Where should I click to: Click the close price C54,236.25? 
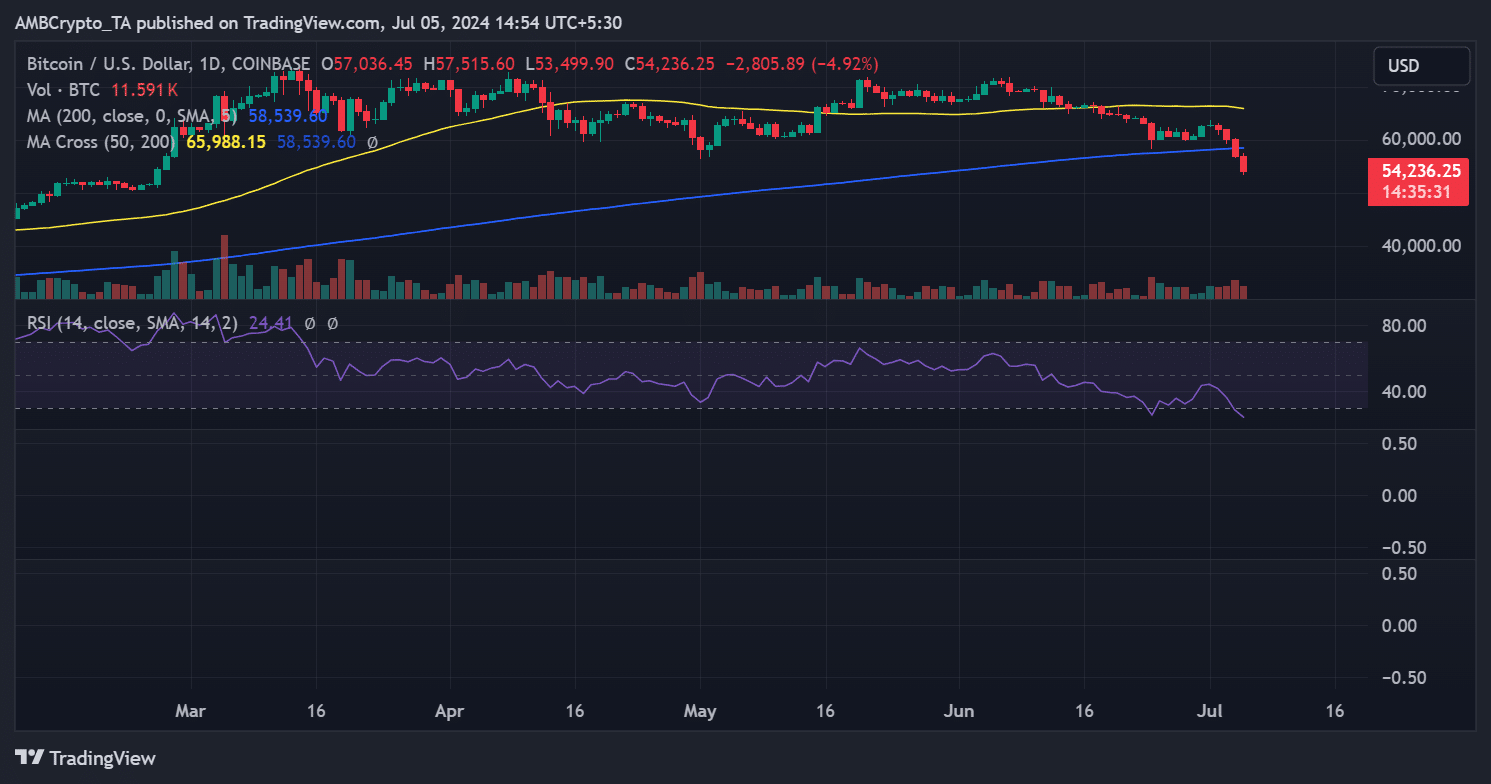670,63
